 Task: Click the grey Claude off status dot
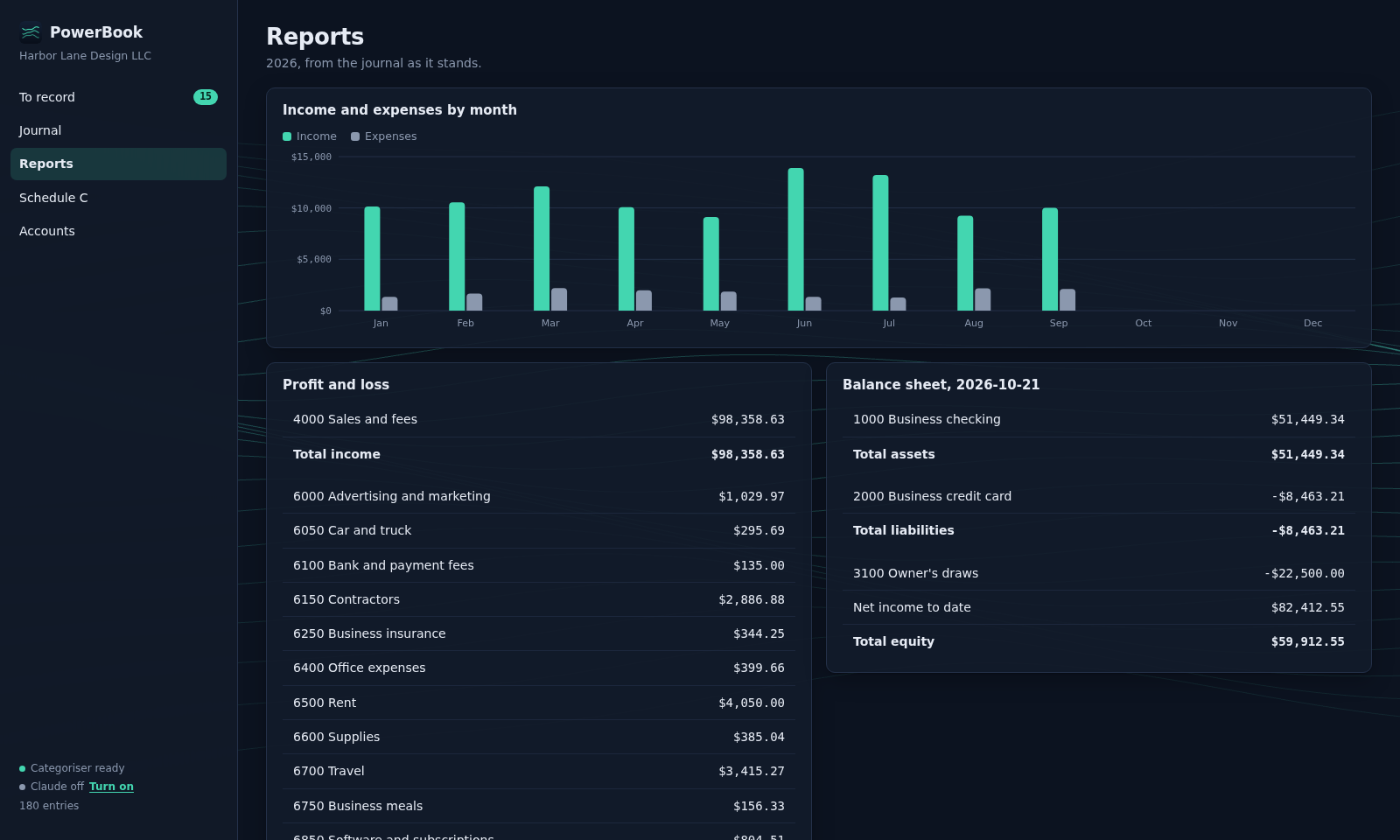[23, 787]
